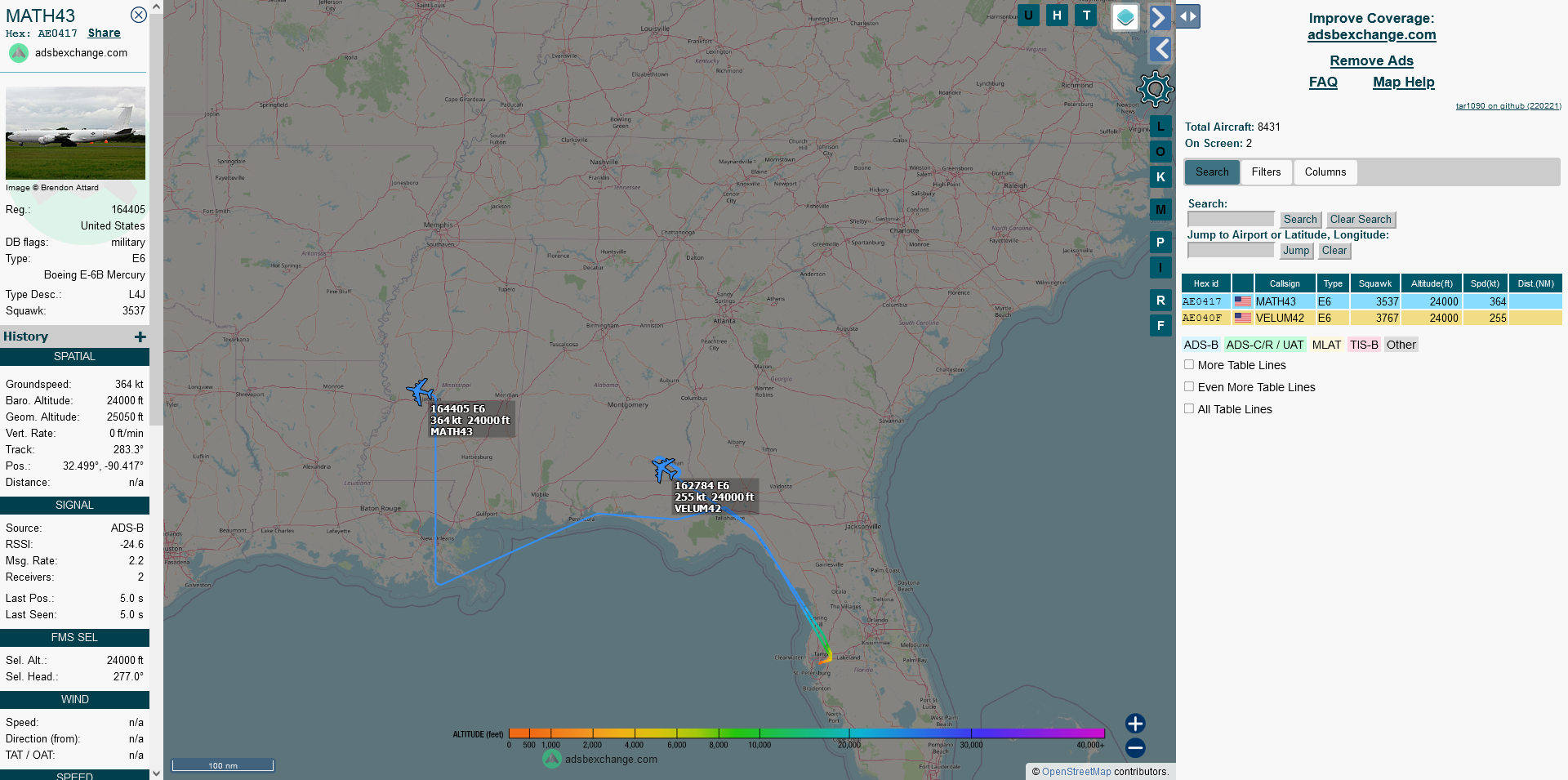Image resolution: width=1568 pixels, height=780 pixels.
Task: Switch to the Columns tab
Action: click(1325, 172)
